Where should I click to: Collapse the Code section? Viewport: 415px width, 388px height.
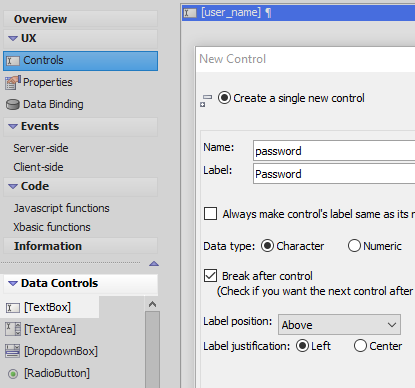click(x=13, y=186)
